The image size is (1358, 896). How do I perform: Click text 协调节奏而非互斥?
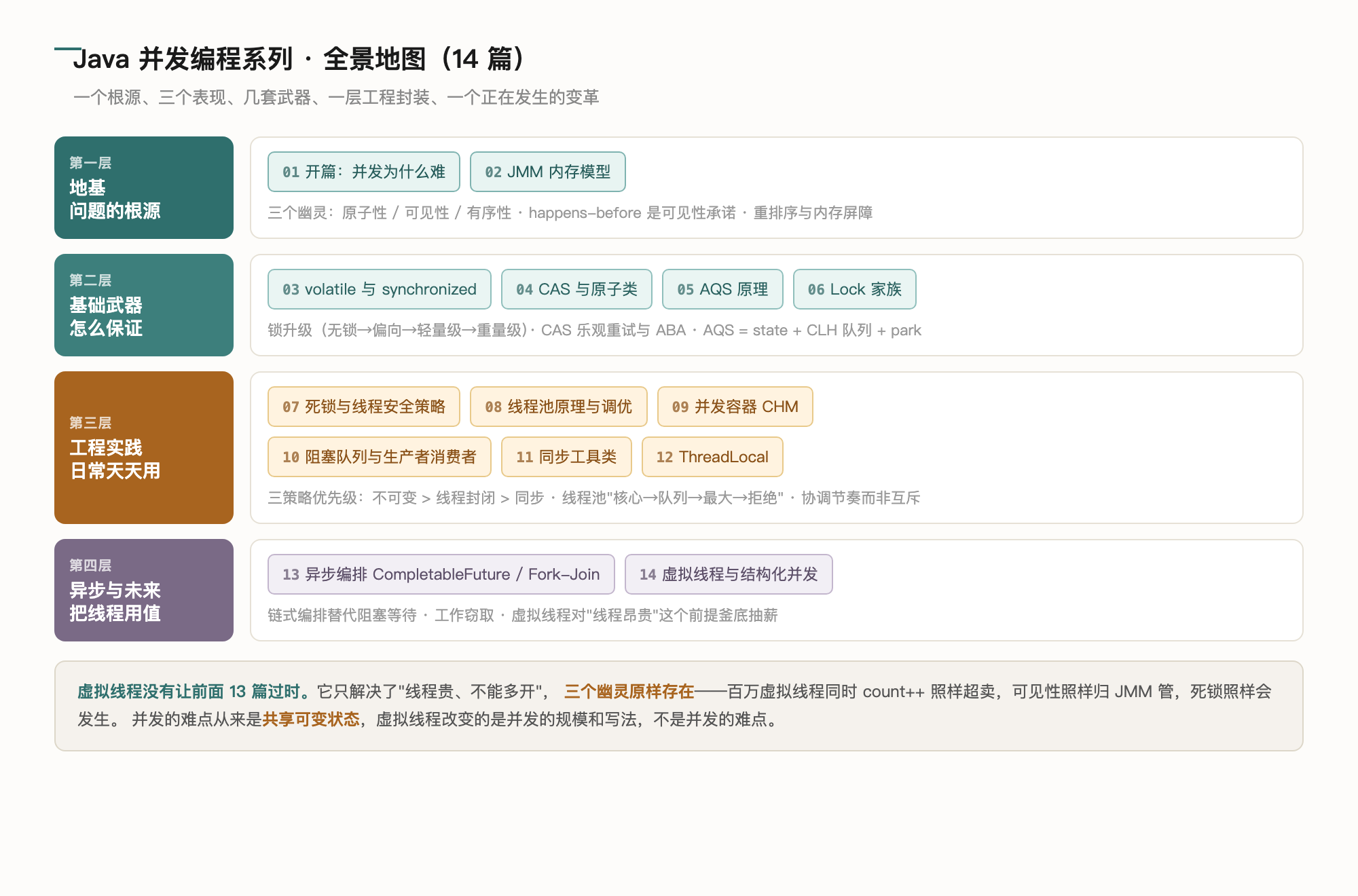pos(861,498)
